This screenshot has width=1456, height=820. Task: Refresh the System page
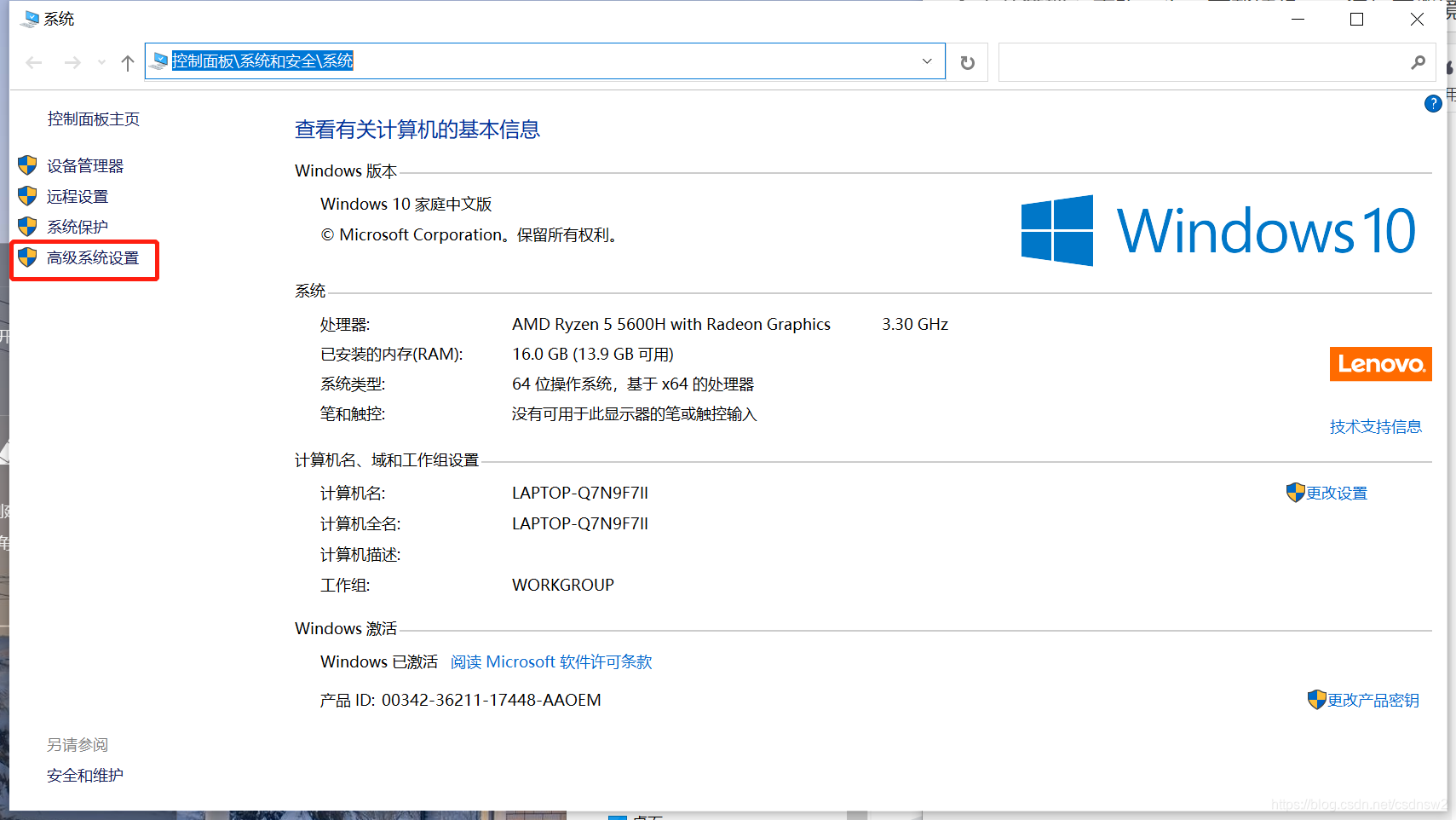(x=967, y=62)
